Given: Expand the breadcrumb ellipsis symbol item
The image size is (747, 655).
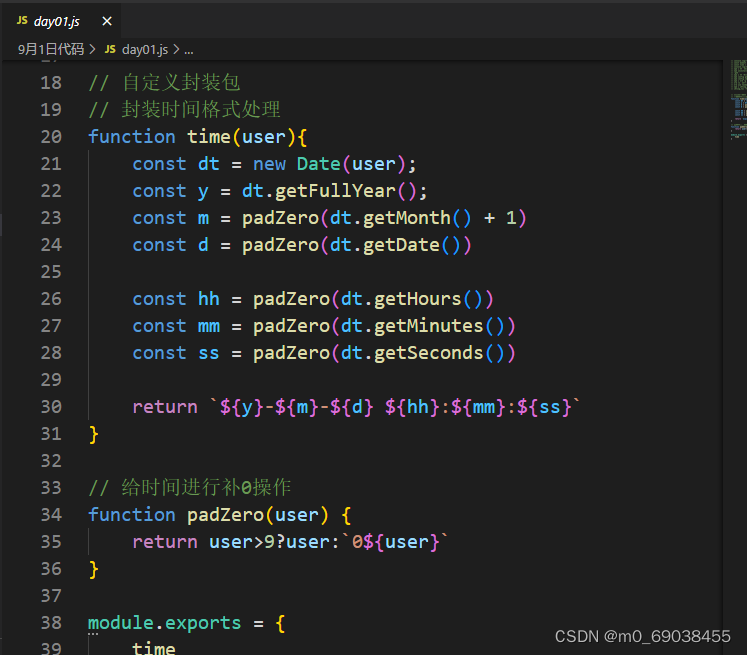Looking at the screenshot, I should (x=189, y=48).
